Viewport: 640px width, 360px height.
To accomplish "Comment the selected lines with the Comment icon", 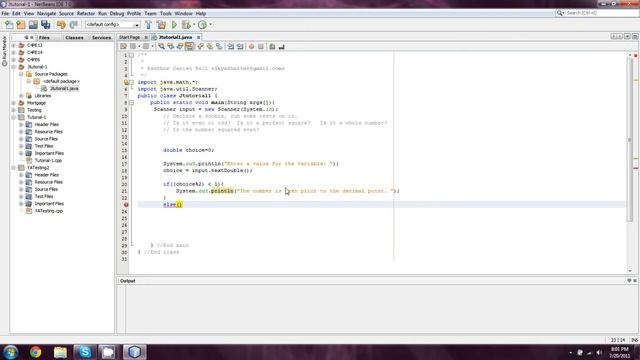I will coord(272,47).
